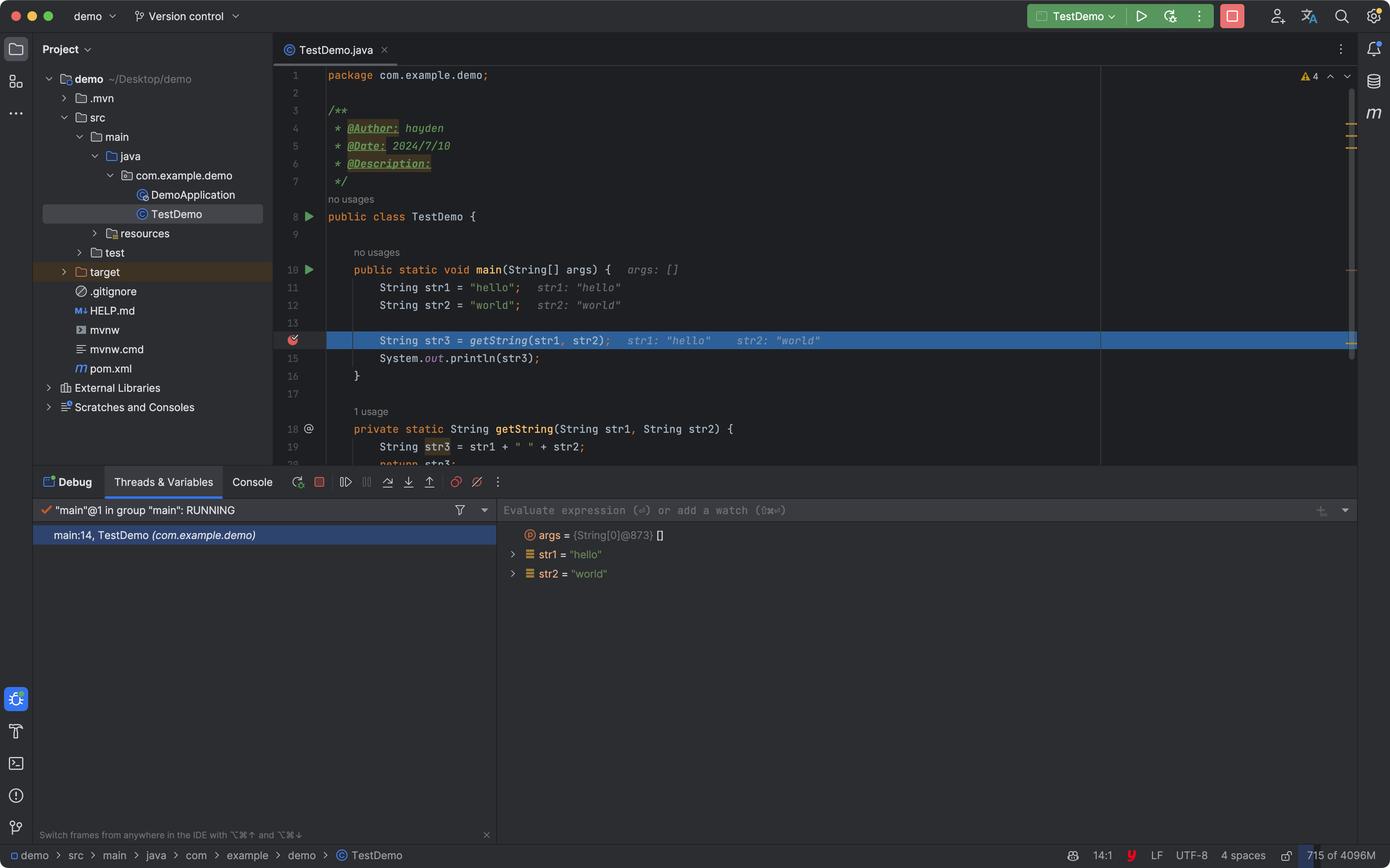1390x868 pixels.
Task: Switch to the Console tab
Action: tap(252, 482)
